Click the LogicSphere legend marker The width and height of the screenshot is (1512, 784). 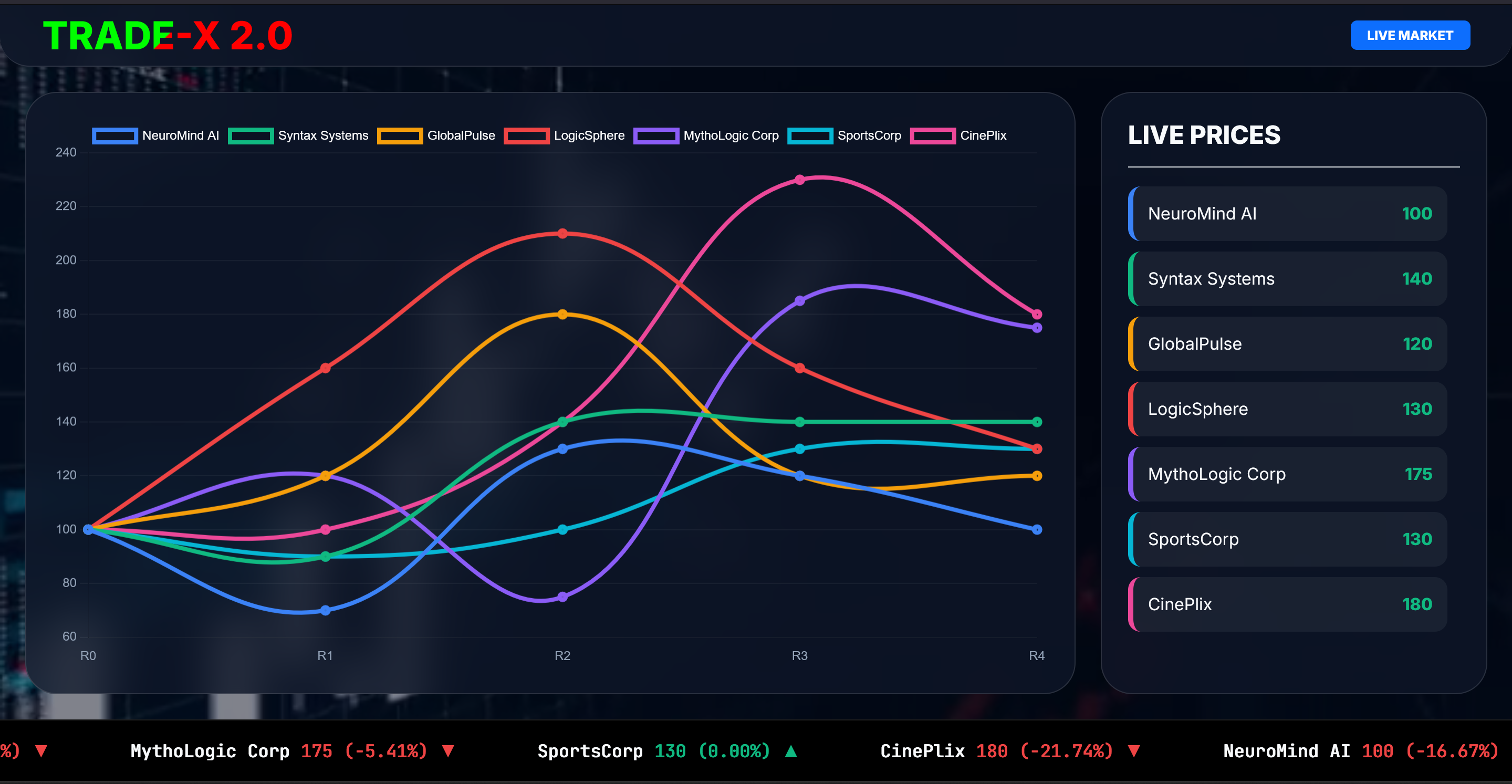tap(527, 135)
